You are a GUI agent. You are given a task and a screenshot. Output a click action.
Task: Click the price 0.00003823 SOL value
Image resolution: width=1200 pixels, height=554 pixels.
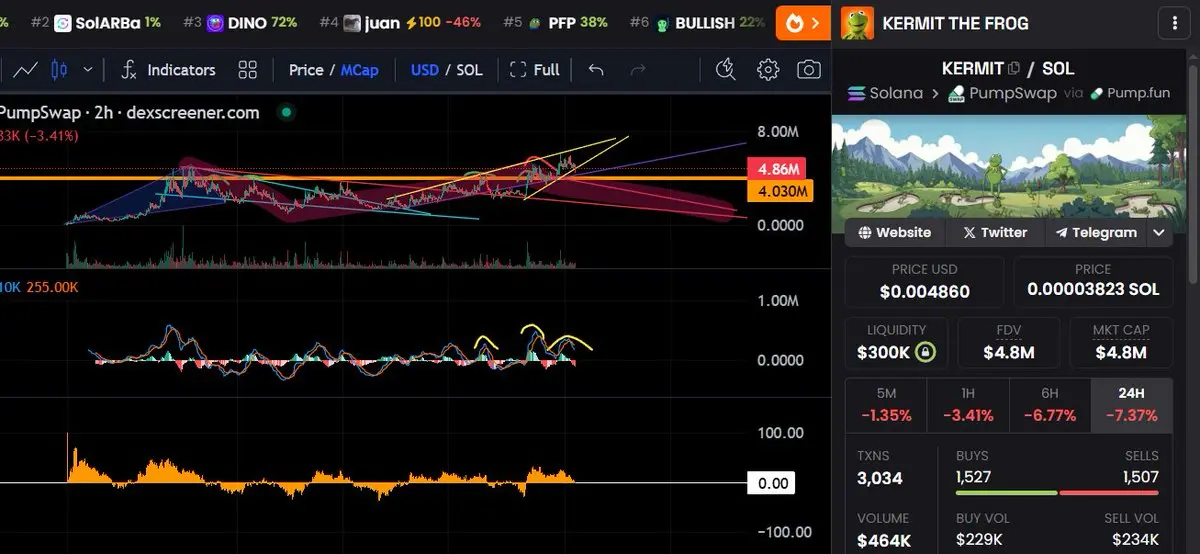(x=1093, y=289)
